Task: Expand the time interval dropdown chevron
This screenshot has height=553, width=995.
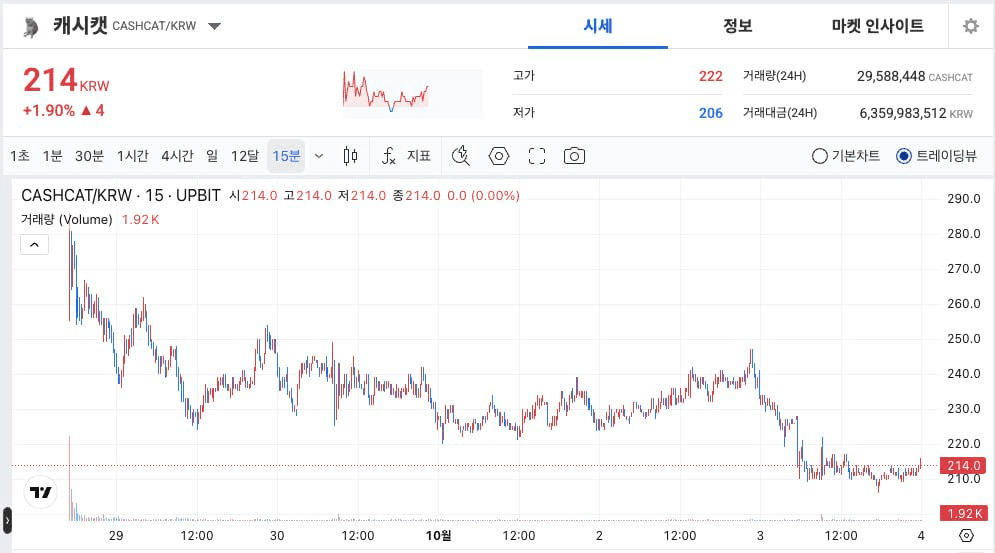Action: pyautogui.click(x=319, y=156)
